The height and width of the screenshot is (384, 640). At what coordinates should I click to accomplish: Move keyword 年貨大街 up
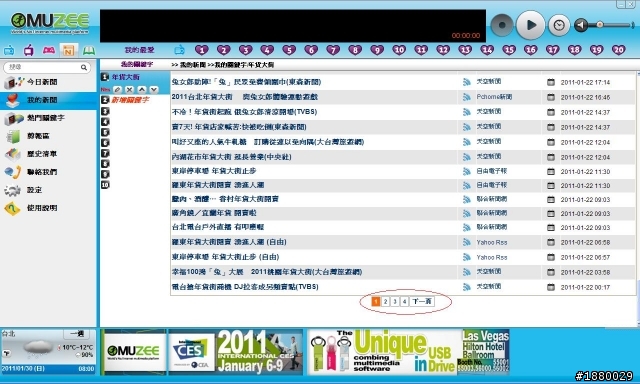click(x=142, y=89)
